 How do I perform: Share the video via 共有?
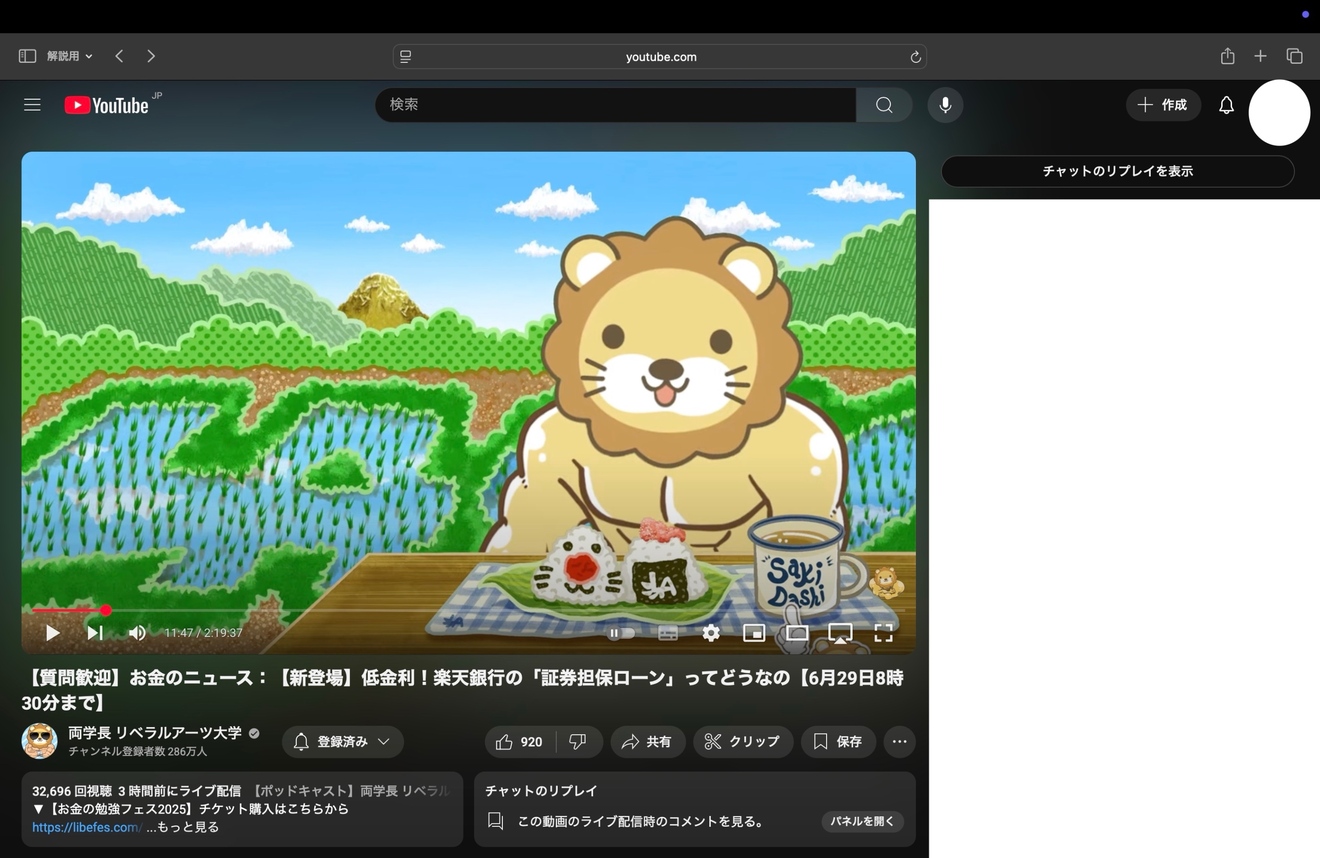tap(648, 741)
